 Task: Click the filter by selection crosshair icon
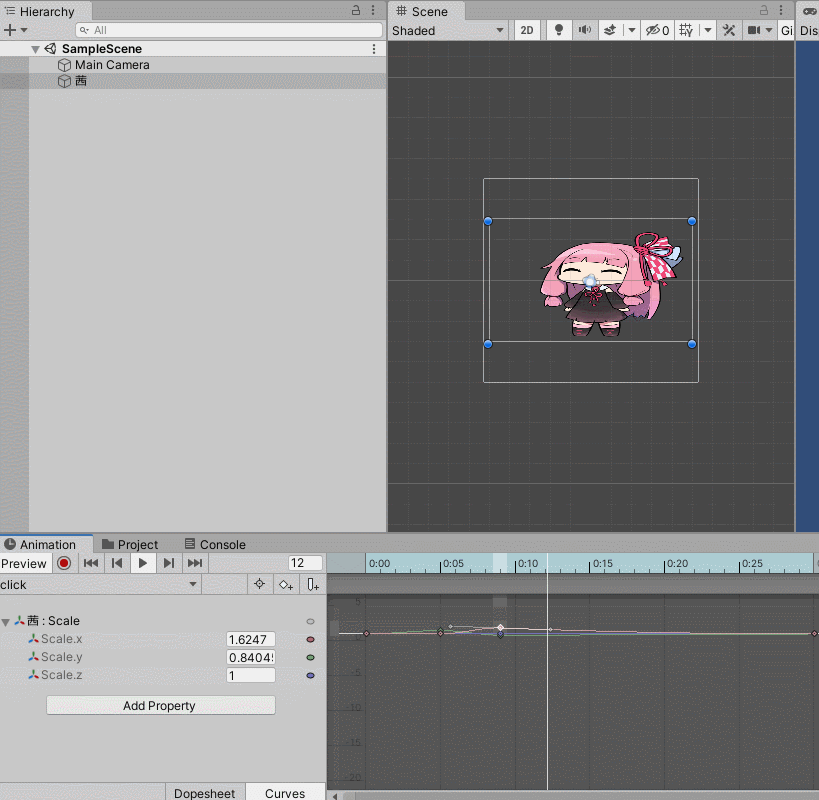(260, 584)
